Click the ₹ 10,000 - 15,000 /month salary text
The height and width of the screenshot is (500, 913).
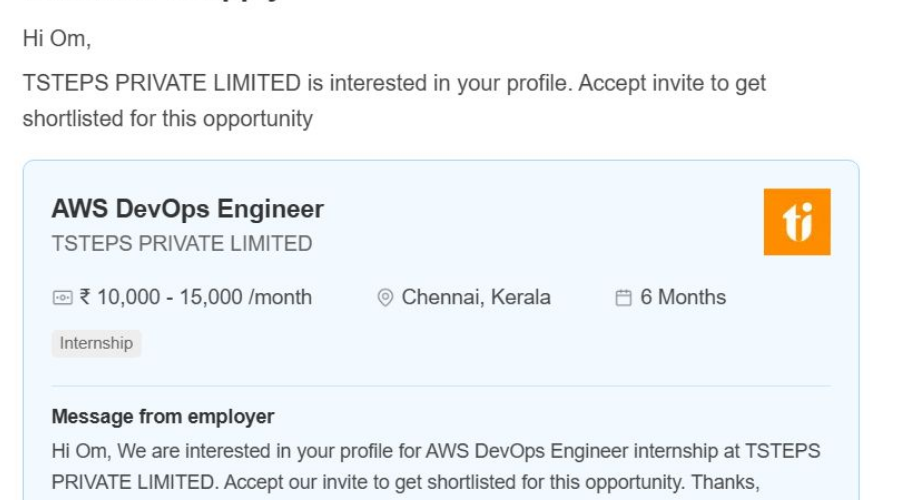196,297
